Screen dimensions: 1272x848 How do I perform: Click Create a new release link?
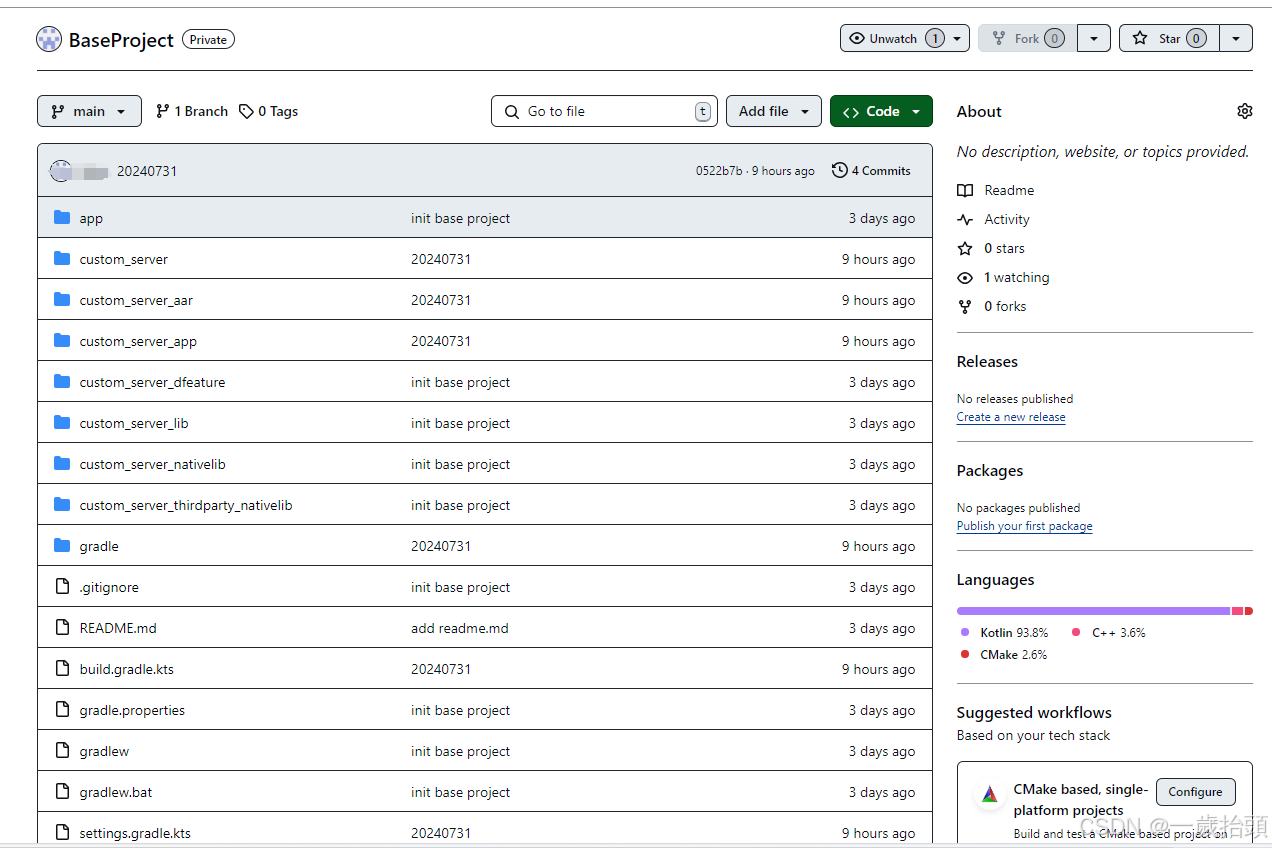[1011, 417]
